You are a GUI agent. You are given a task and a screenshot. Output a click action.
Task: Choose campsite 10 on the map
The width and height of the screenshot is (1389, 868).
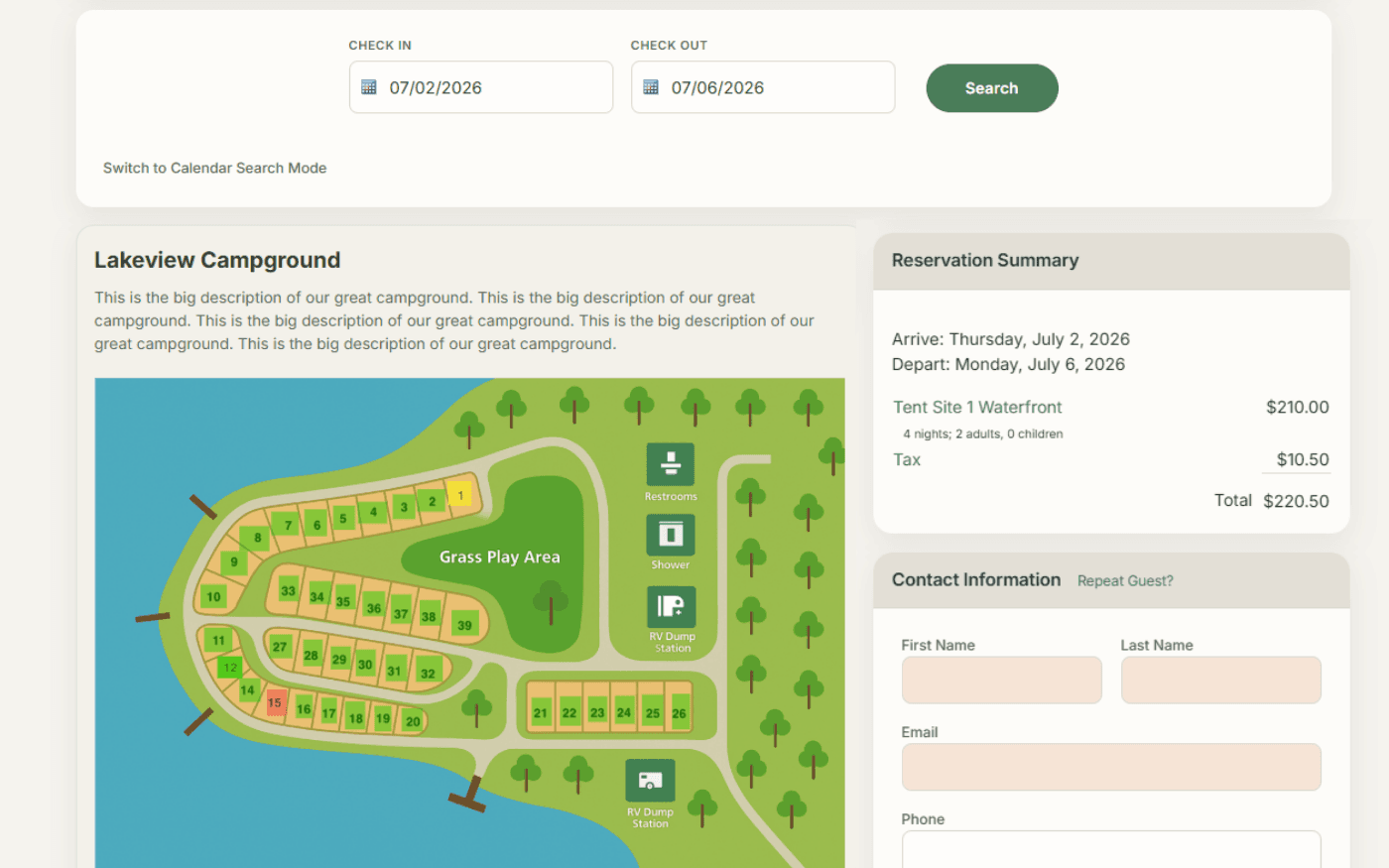tap(213, 596)
